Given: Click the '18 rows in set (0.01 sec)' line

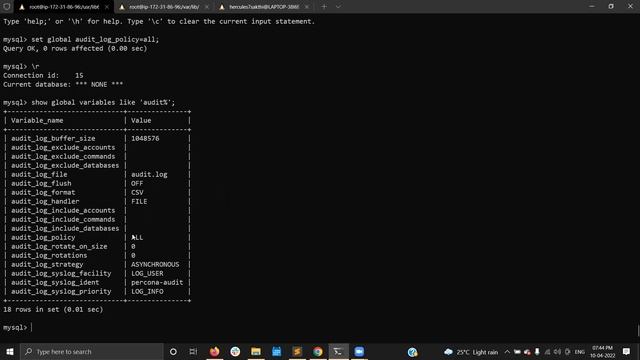Looking at the screenshot, I should pos(53,309).
